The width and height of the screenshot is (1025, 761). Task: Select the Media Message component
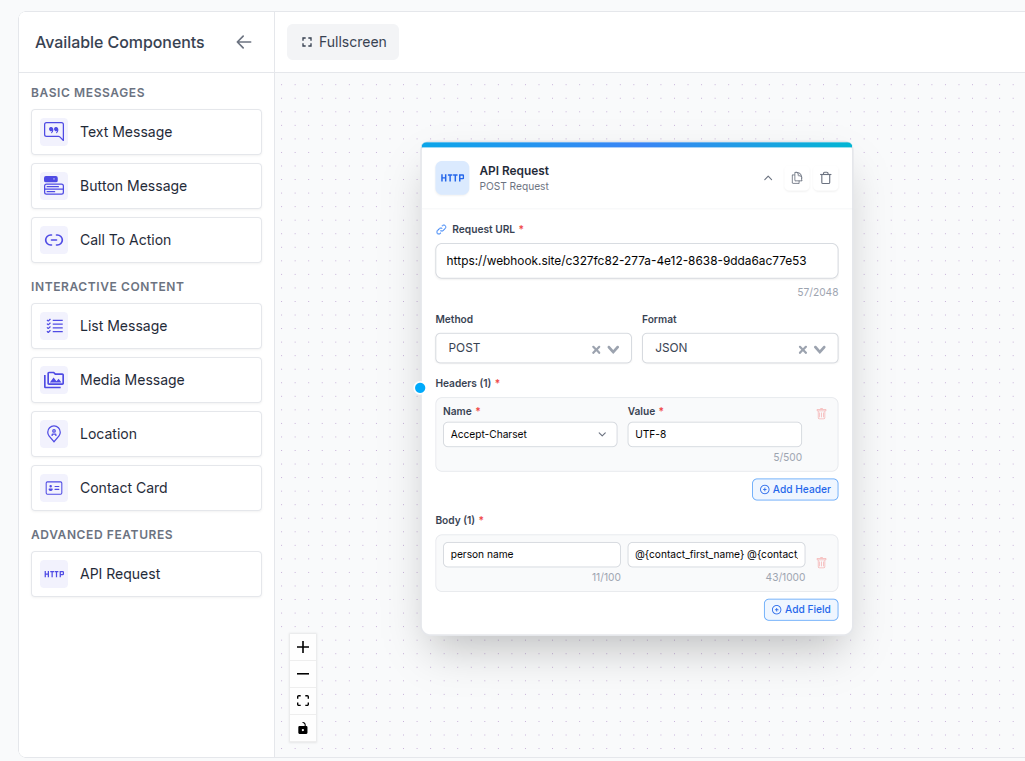coord(146,380)
